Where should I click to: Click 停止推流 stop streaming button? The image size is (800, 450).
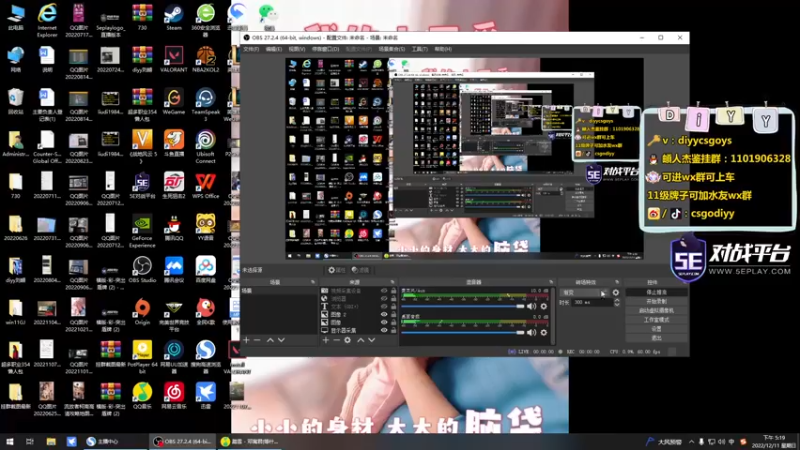tap(657, 292)
